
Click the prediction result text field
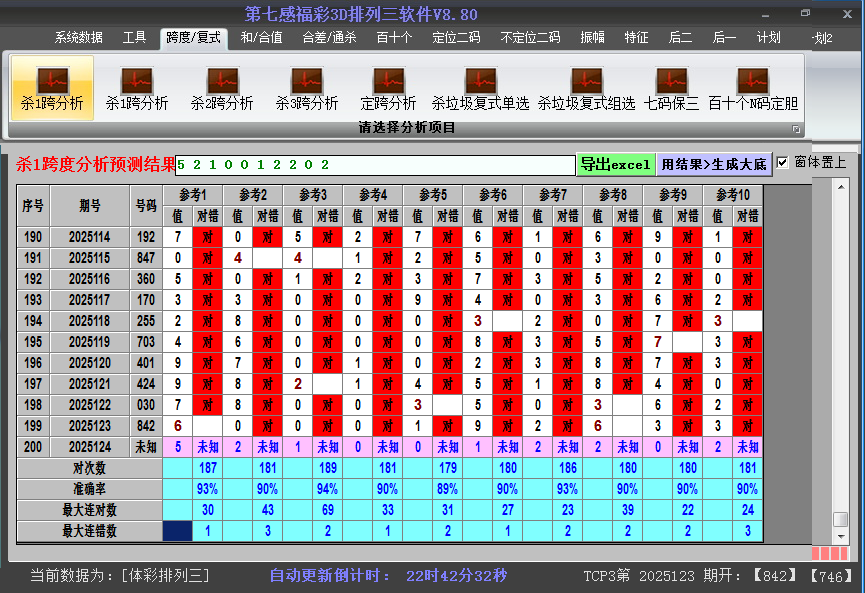pos(375,165)
